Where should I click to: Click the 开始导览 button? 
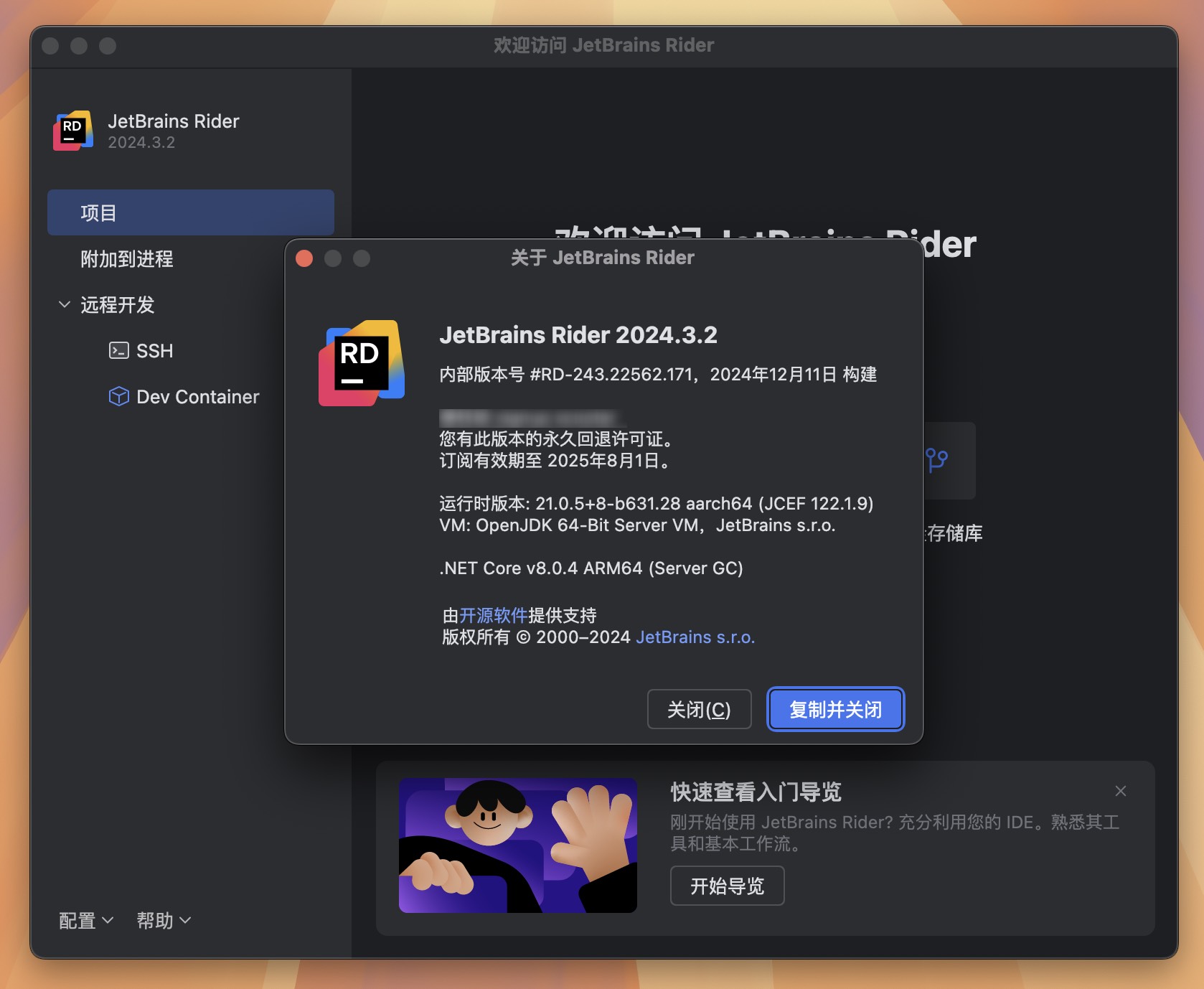pos(728,886)
